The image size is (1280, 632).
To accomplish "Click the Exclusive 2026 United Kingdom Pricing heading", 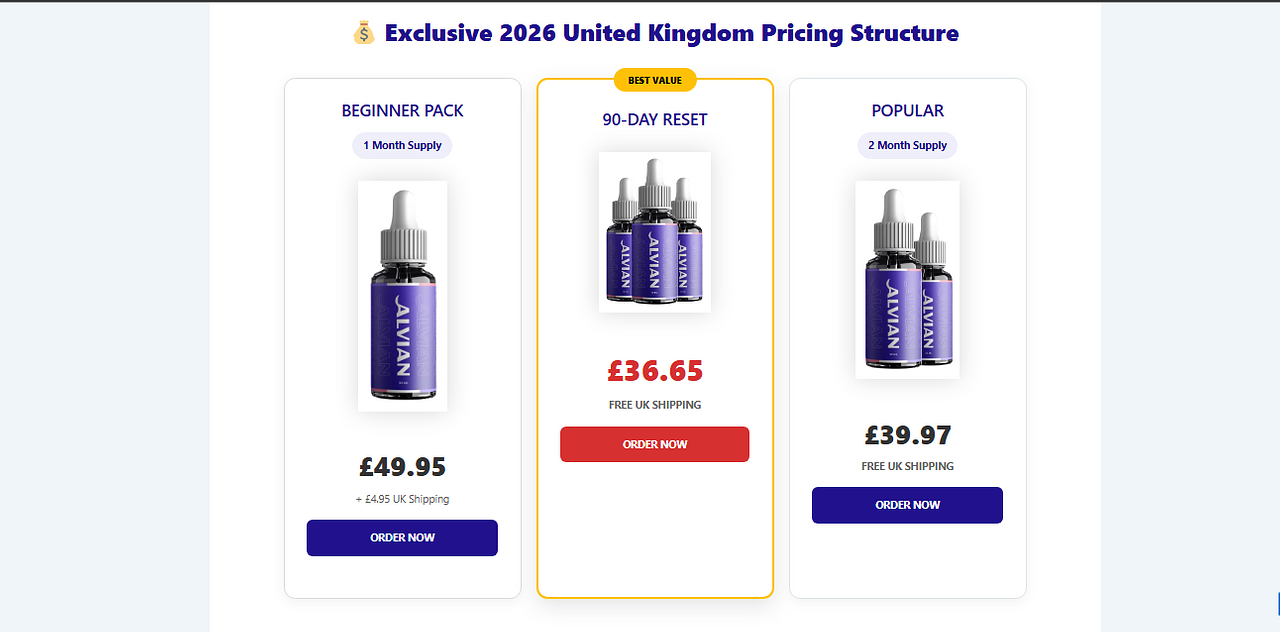I will [x=671, y=33].
